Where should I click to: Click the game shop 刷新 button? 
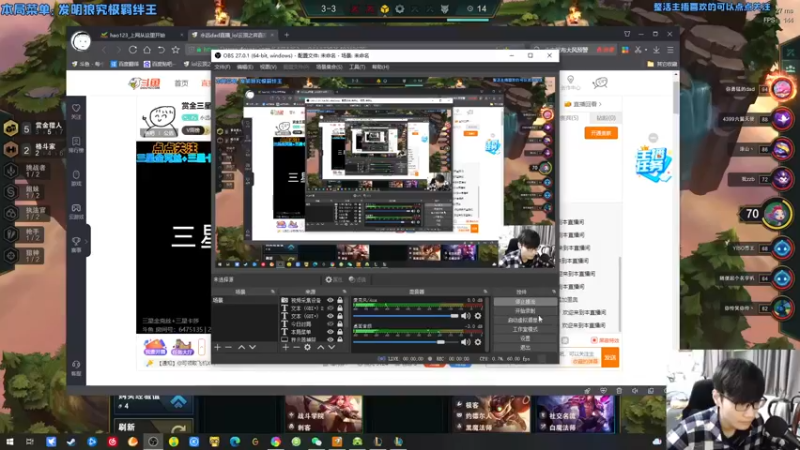pyautogui.click(x=153, y=427)
